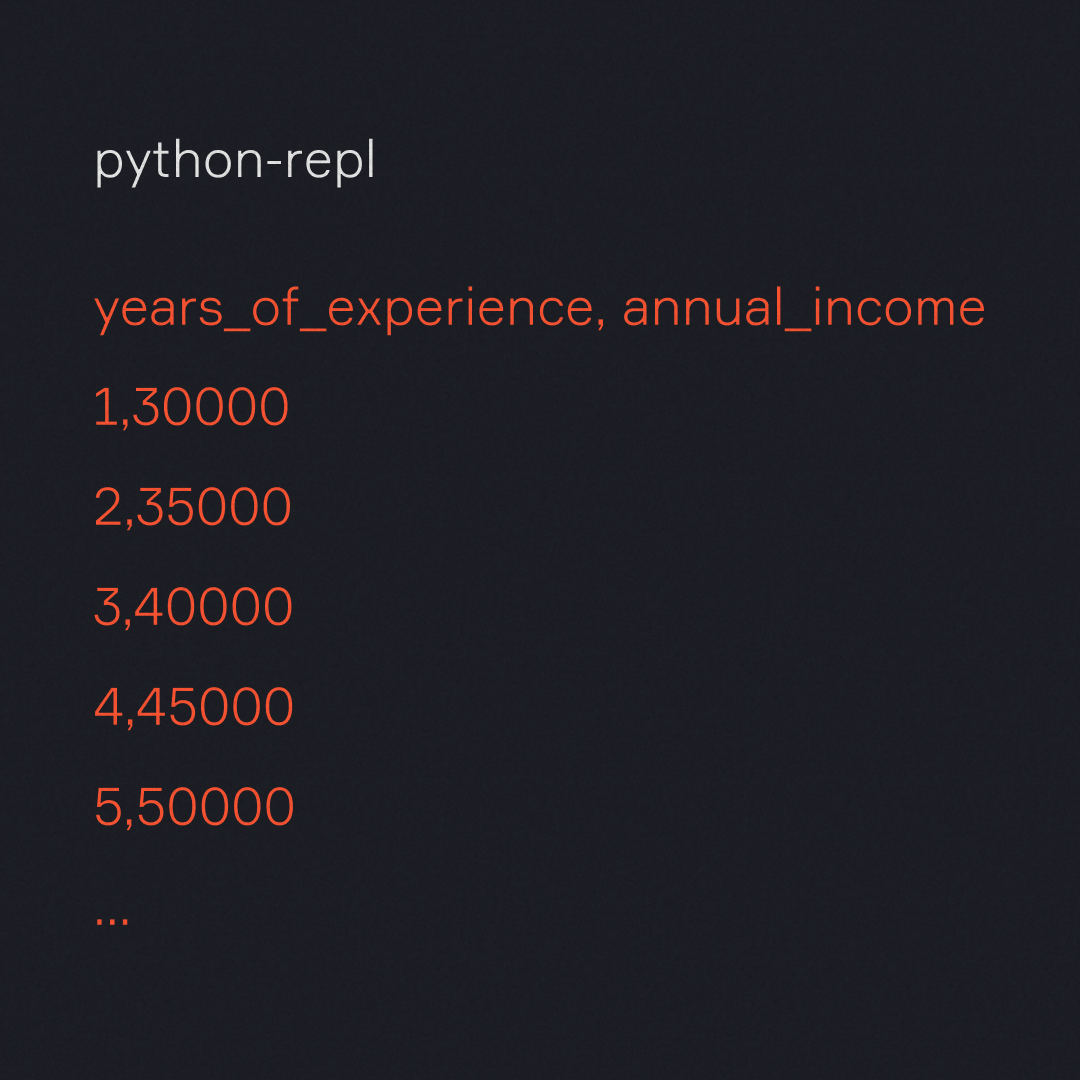The width and height of the screenshot is (1080, 1080).
Task: Click the data row 2,35000
Action: pos(193,507)
